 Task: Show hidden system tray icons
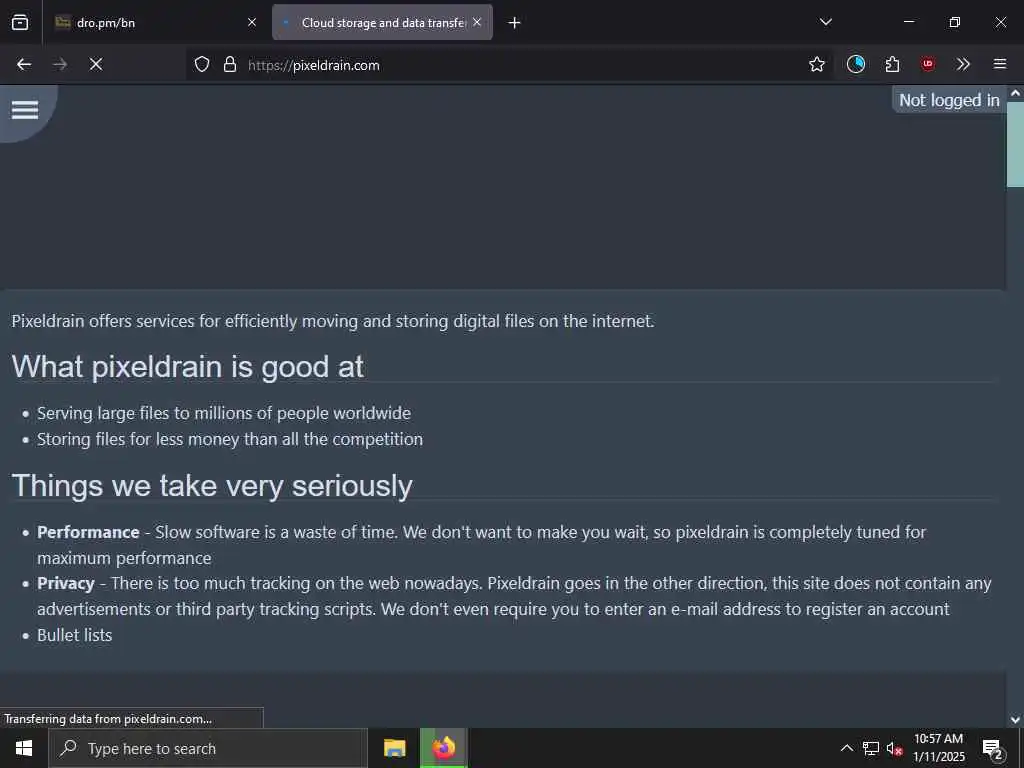846,748
